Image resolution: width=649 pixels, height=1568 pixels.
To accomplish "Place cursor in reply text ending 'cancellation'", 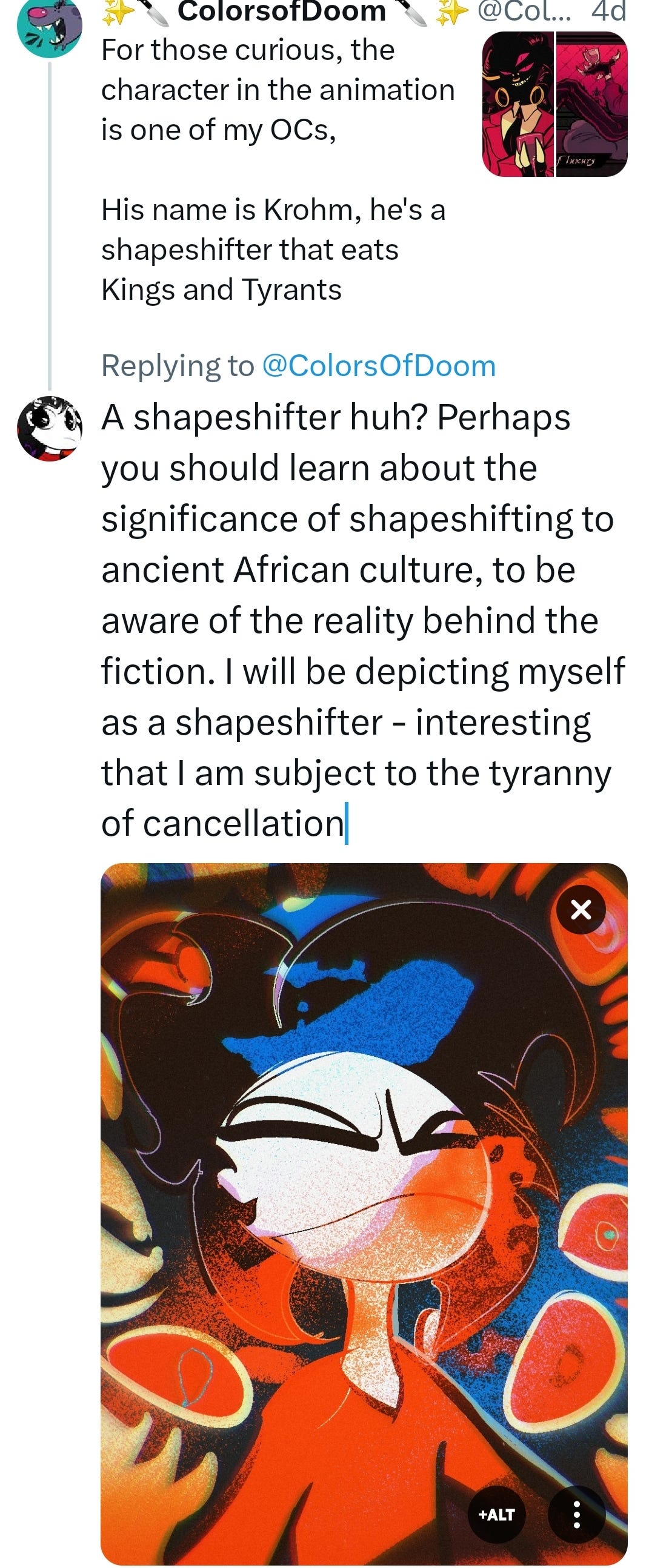I will click(x=364, y=620).
